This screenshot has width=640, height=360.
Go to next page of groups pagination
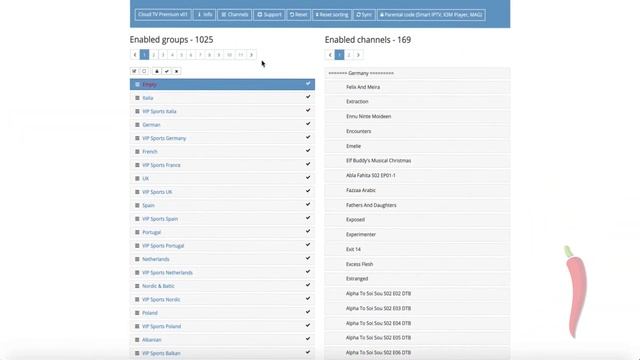(251, 55)
